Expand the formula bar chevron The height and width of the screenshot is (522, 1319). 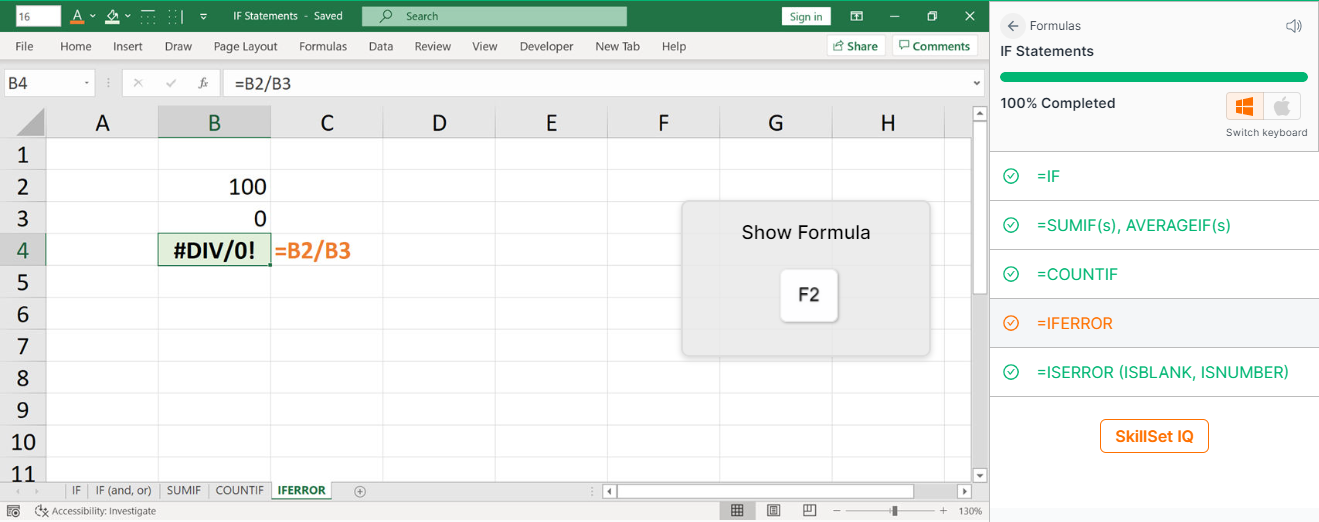click(977, 84)
